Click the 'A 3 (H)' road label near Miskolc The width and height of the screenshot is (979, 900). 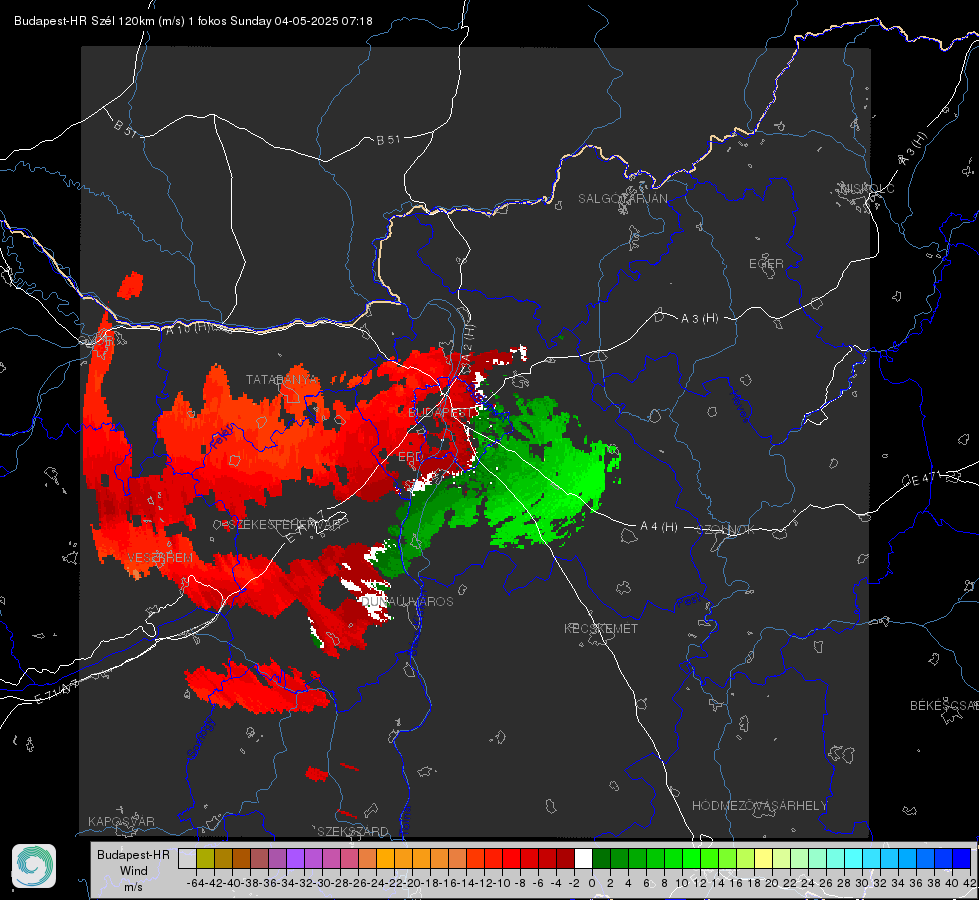point(913,149)
